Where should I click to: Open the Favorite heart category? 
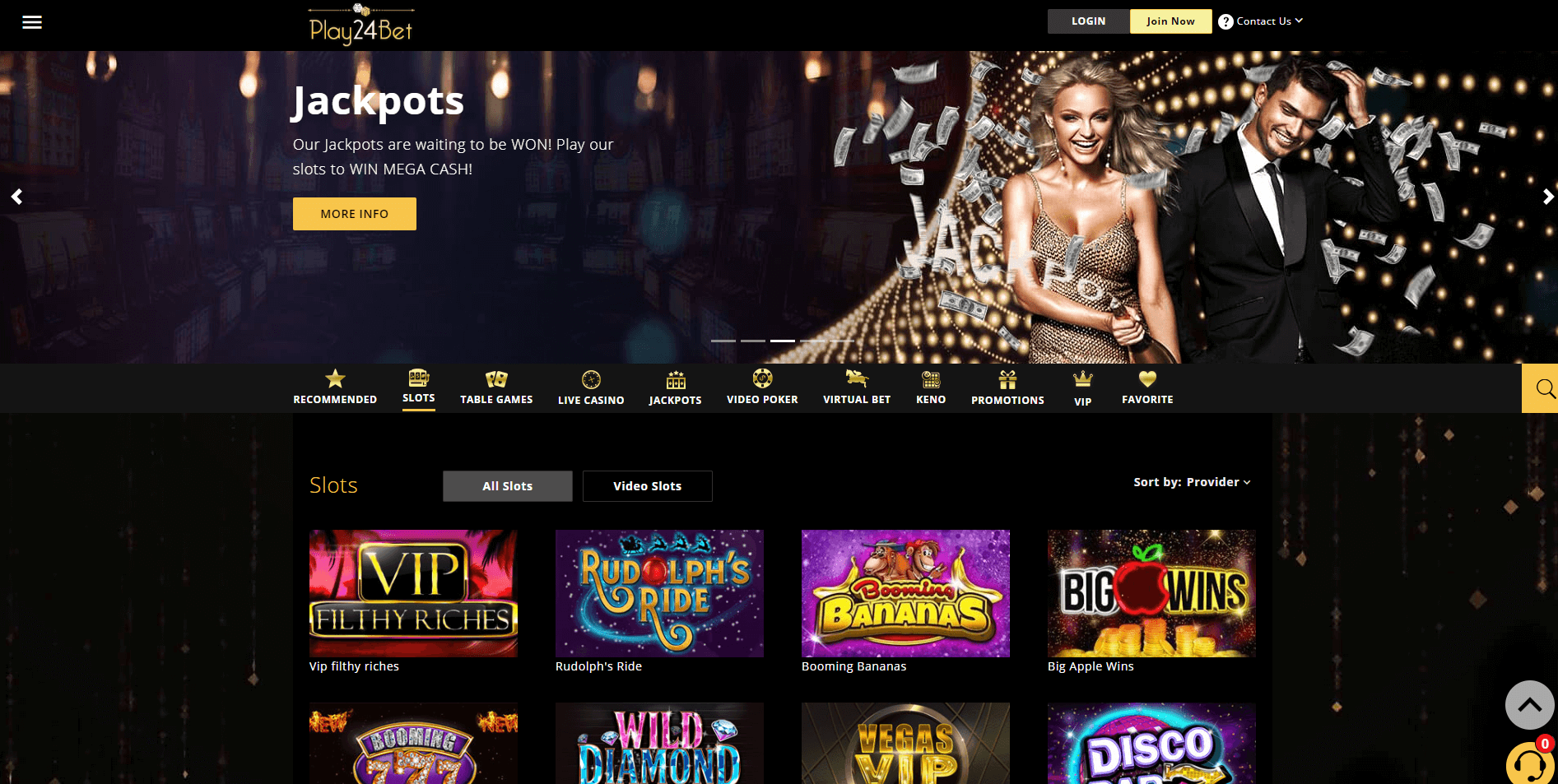[1147, 387]
